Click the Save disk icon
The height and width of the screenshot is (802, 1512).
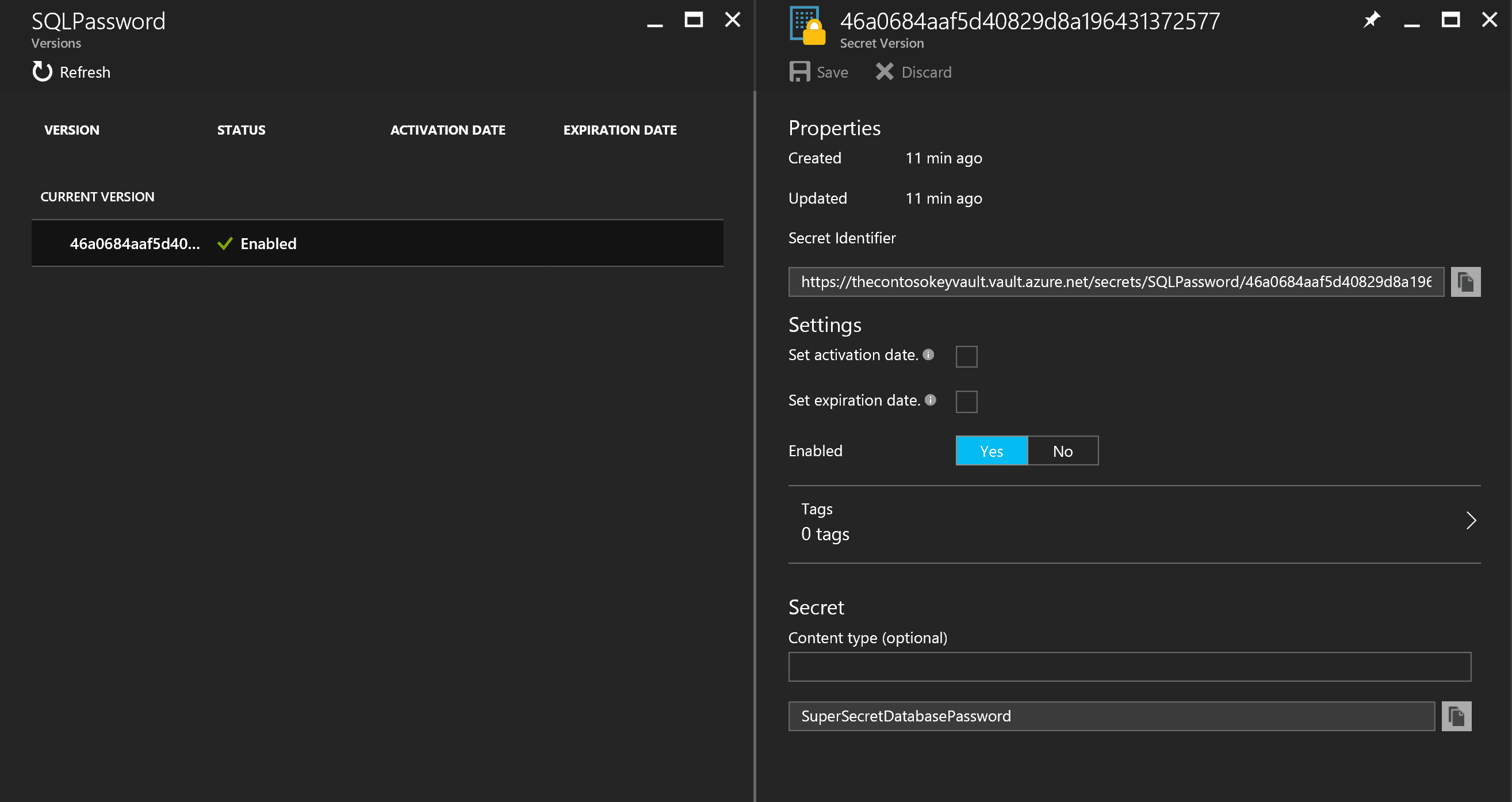coord(799,72)
